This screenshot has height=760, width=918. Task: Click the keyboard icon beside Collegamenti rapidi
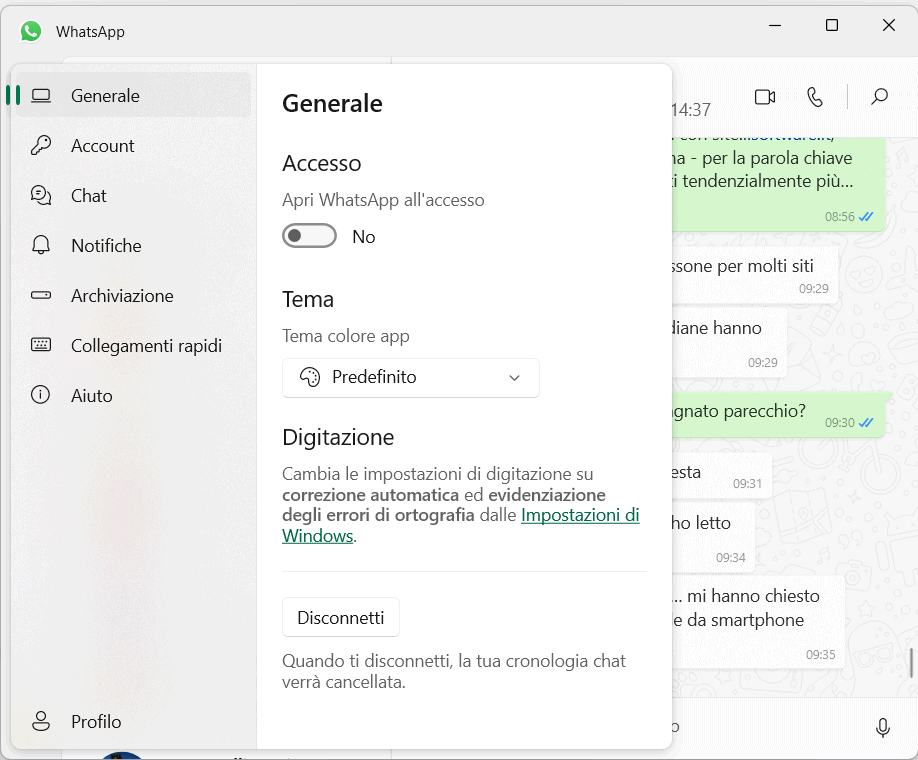pyautogui.click(x=41, y=344)
